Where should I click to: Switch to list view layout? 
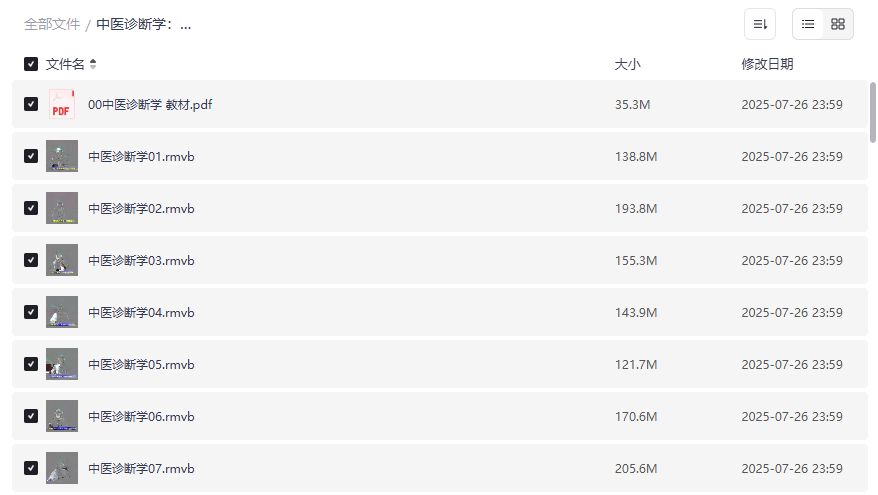point(808,24)
